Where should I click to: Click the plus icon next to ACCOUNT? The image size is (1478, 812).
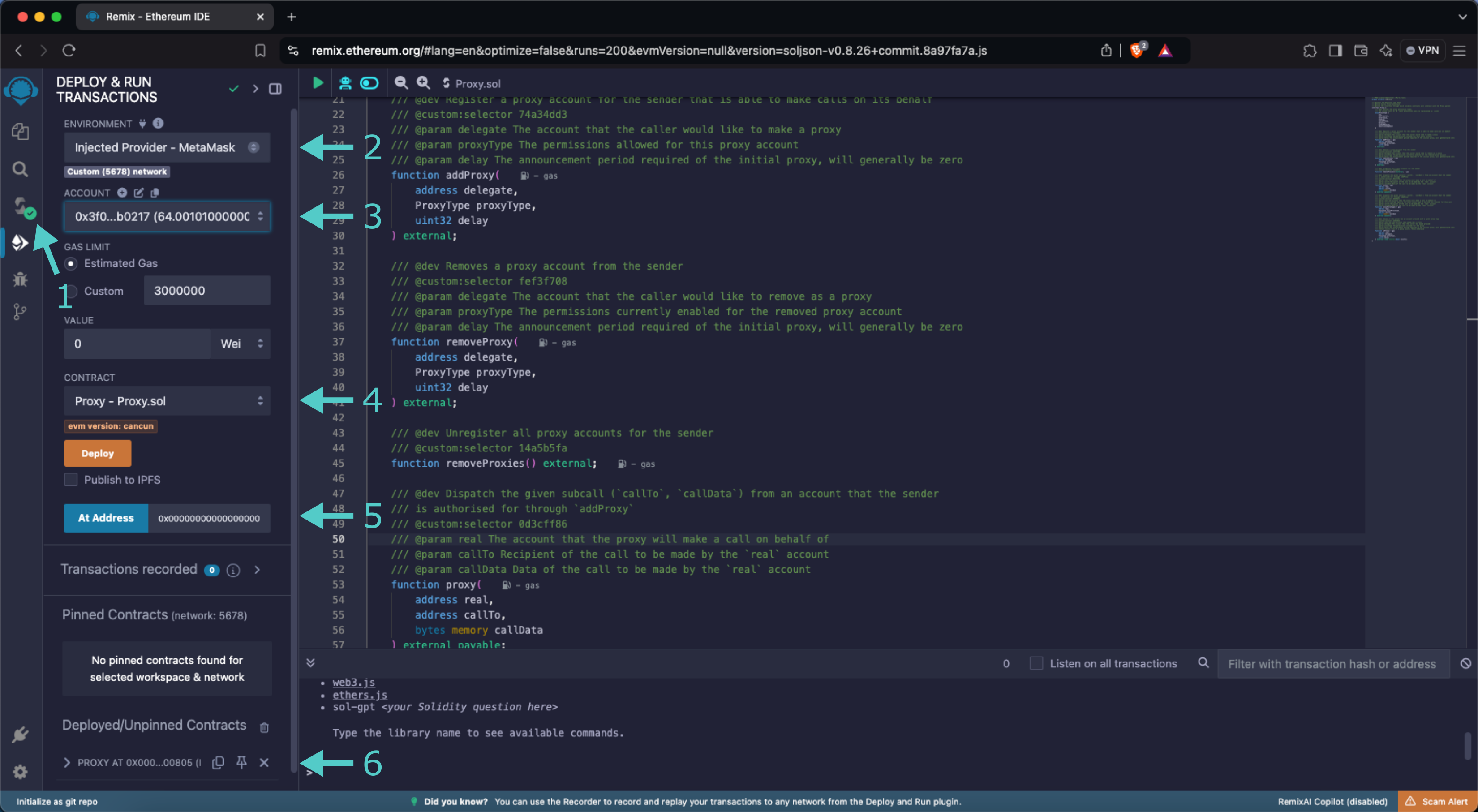pos(122,192)
